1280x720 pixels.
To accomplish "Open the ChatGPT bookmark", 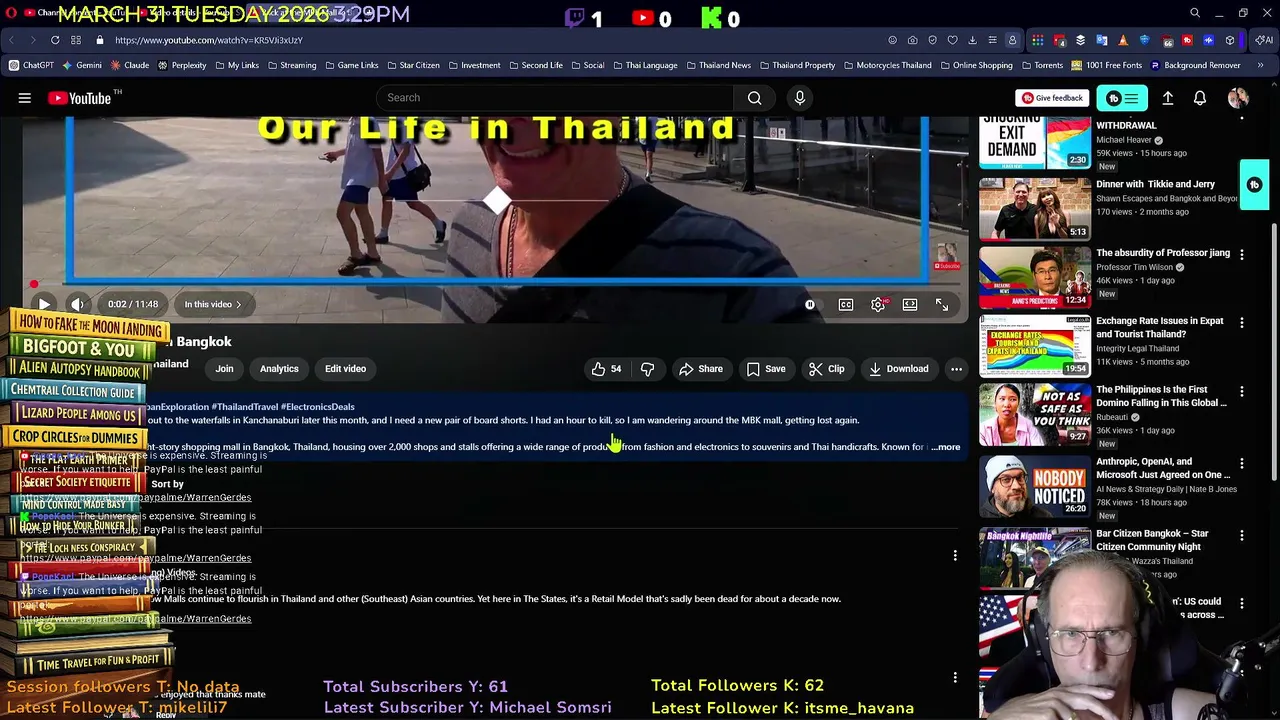I will coord(31,65).
